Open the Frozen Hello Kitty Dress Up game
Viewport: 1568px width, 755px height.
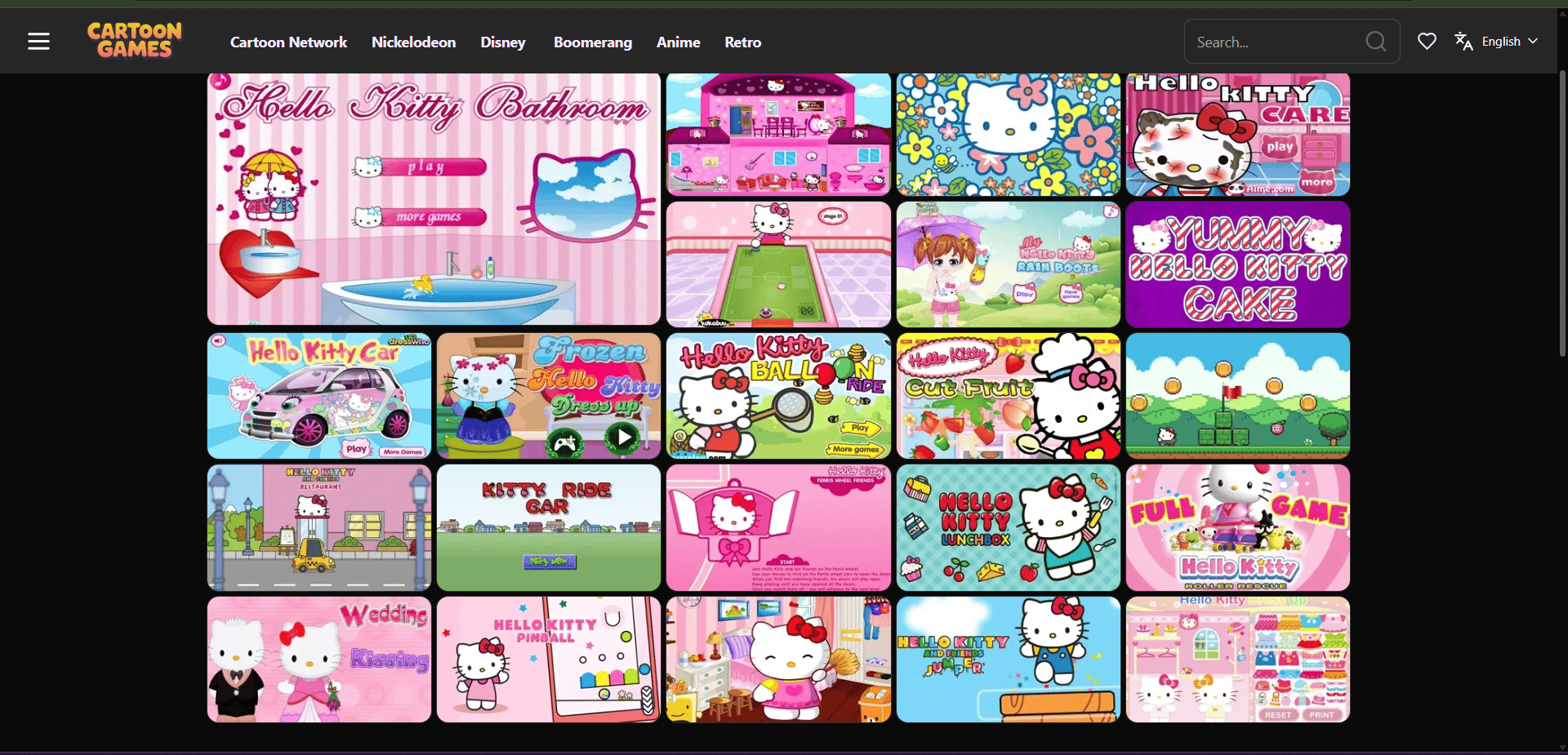pyautogui.click(x=549, y=396)
